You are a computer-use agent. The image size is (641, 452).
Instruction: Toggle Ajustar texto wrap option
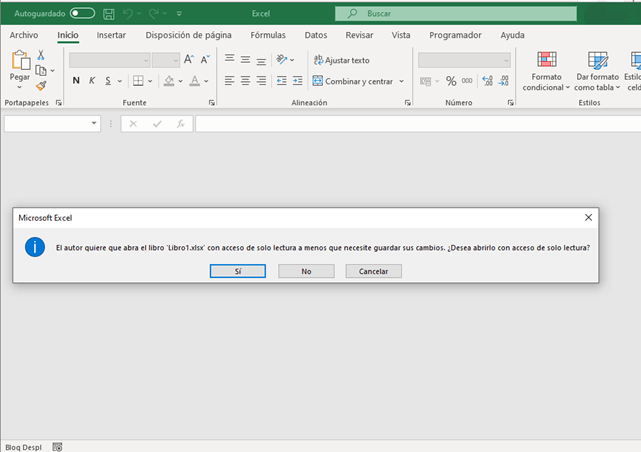click(x=341, y=60)
